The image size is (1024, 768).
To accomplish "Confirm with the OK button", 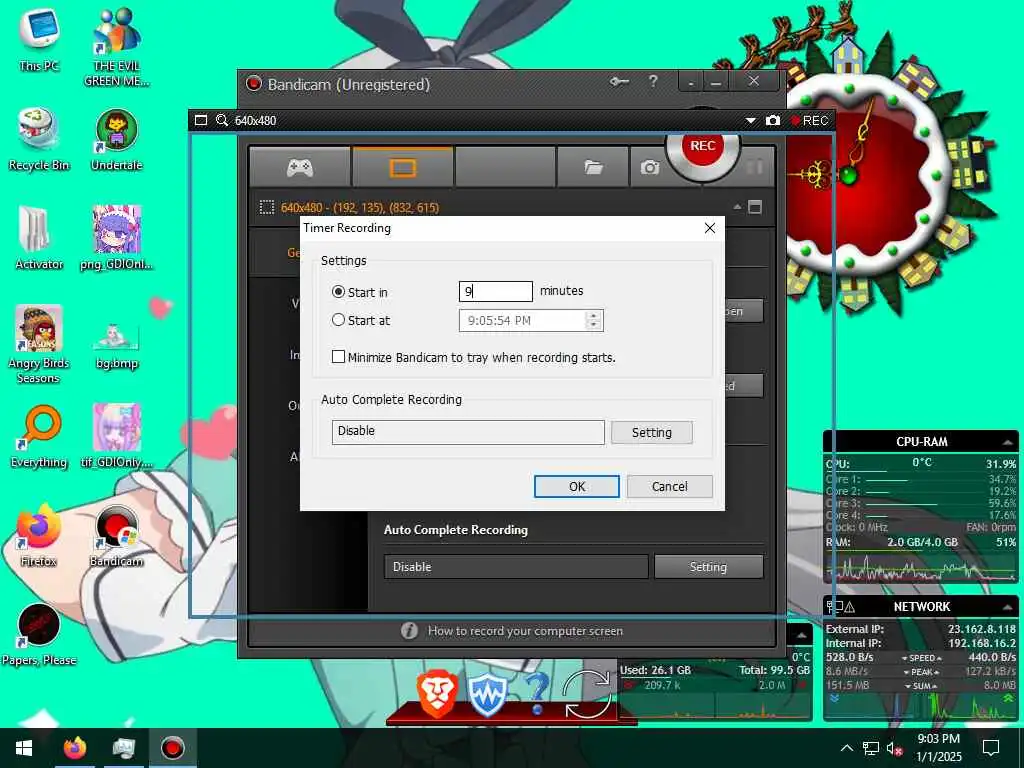I will [x=577, y=487].
